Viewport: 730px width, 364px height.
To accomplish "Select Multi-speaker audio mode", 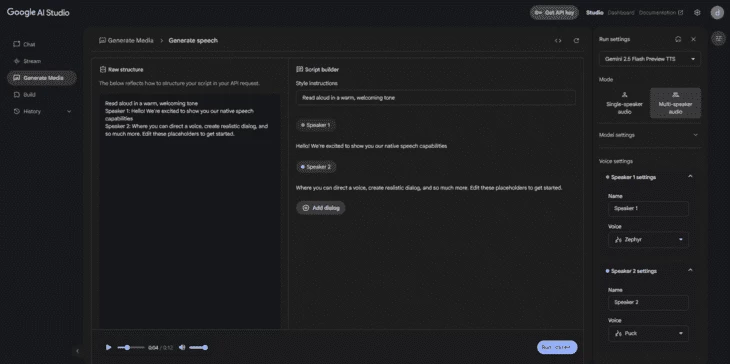I will pos(675,103).
